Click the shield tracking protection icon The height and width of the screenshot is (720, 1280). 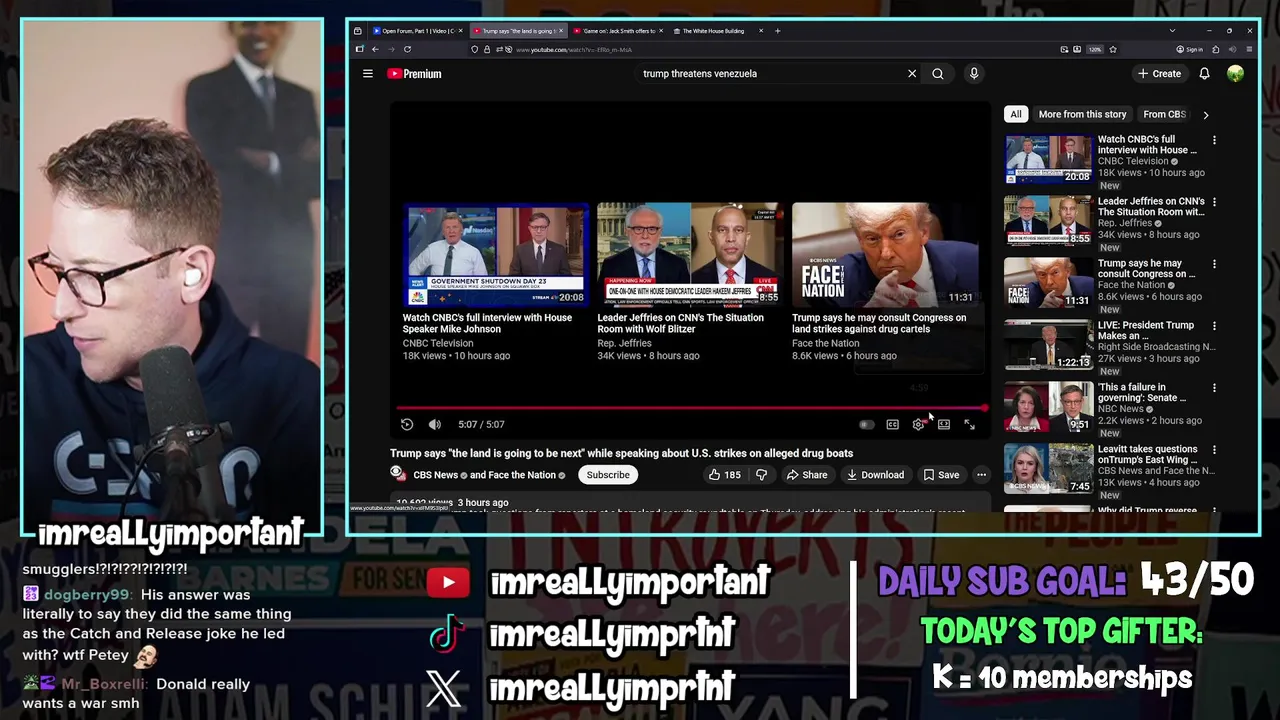coord(475,49)
